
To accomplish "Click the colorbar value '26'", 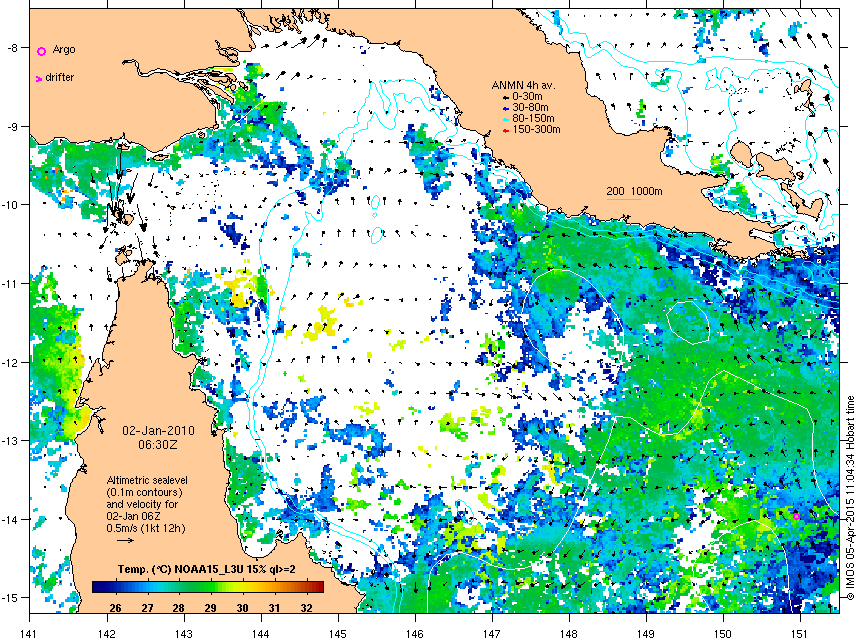I will click(115, 608).
